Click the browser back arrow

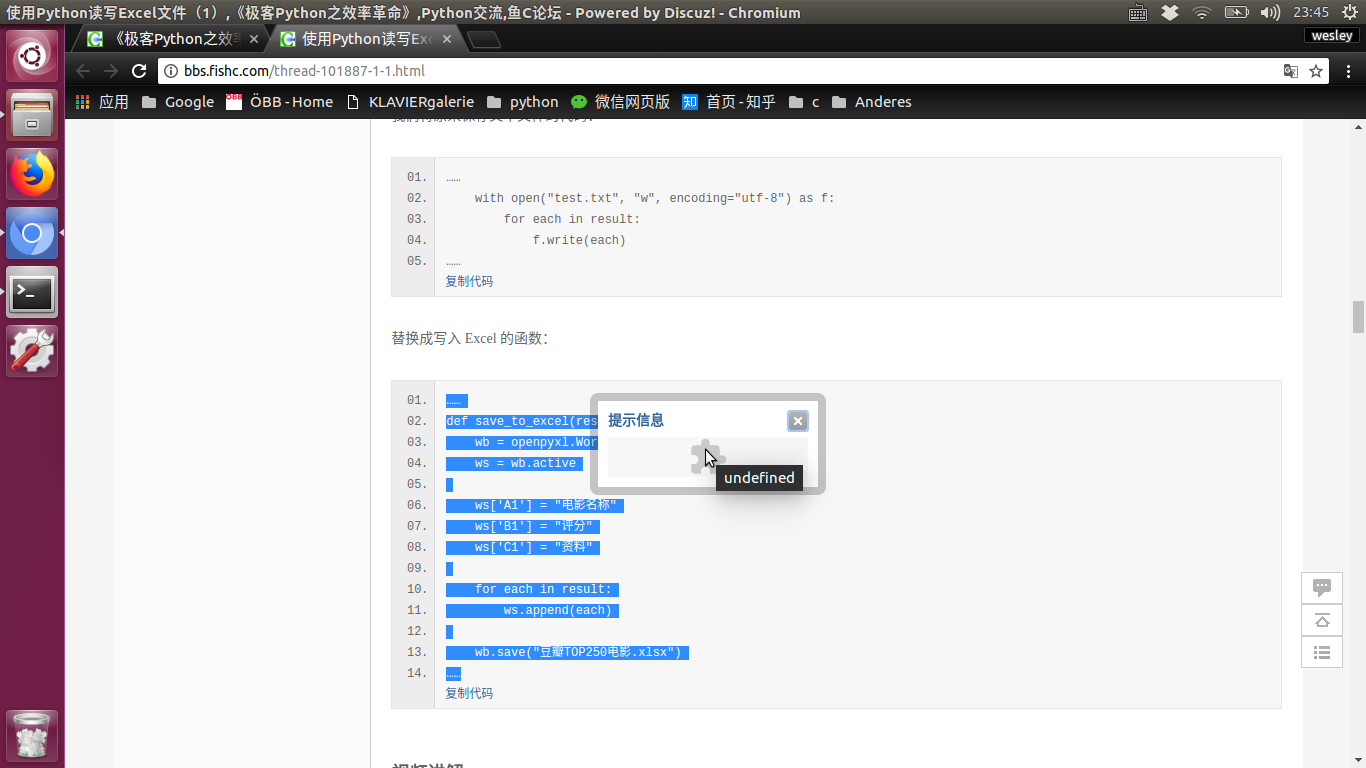[x=83, y=71]
